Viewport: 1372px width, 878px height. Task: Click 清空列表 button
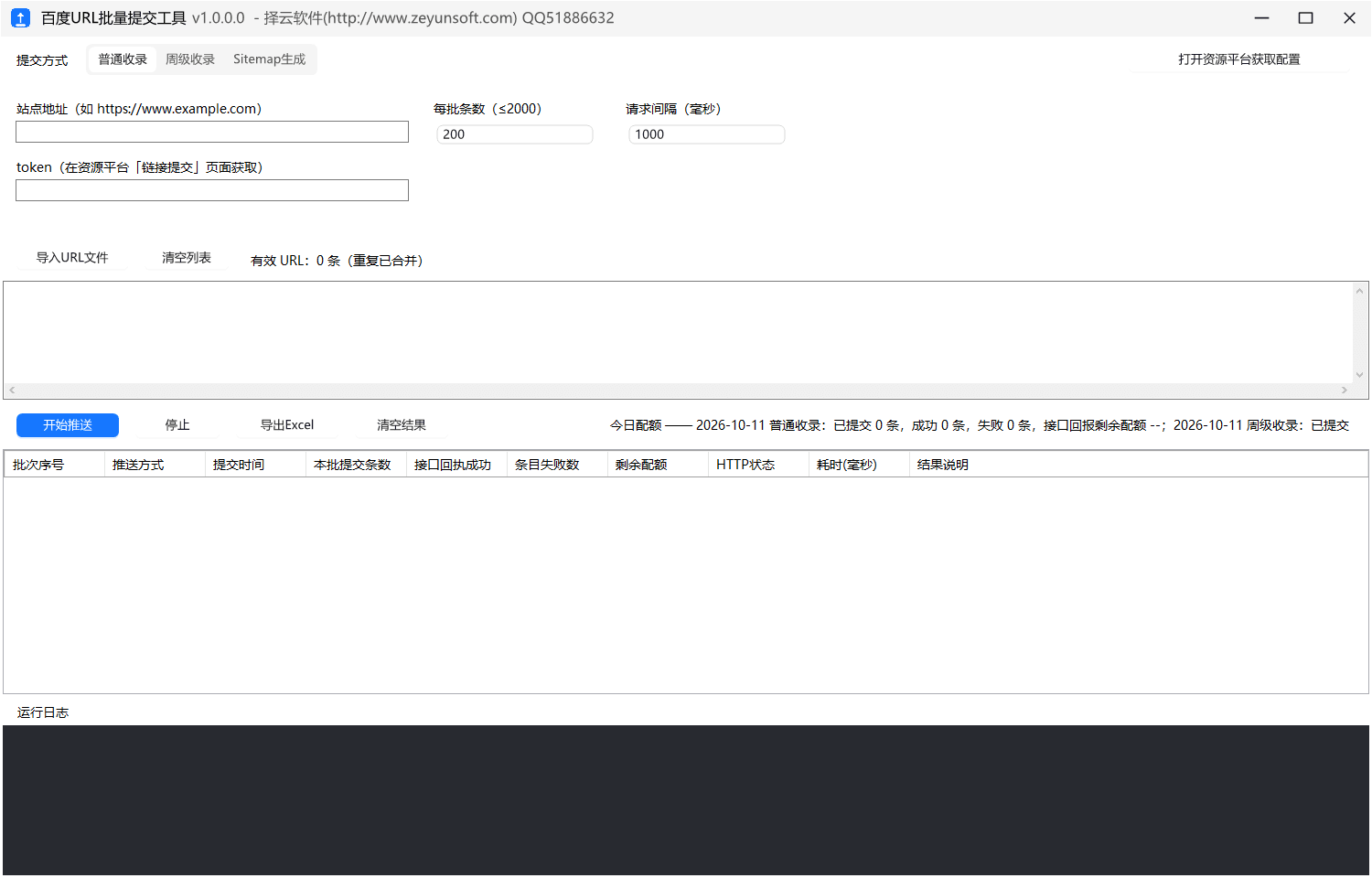(187, 258)
